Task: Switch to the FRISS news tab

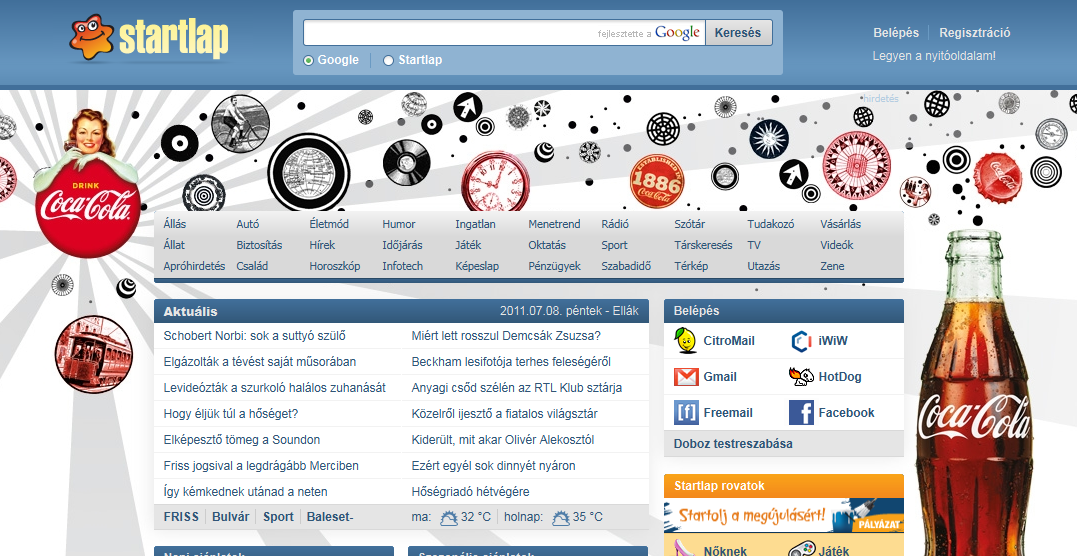Action: coord(181,517)
